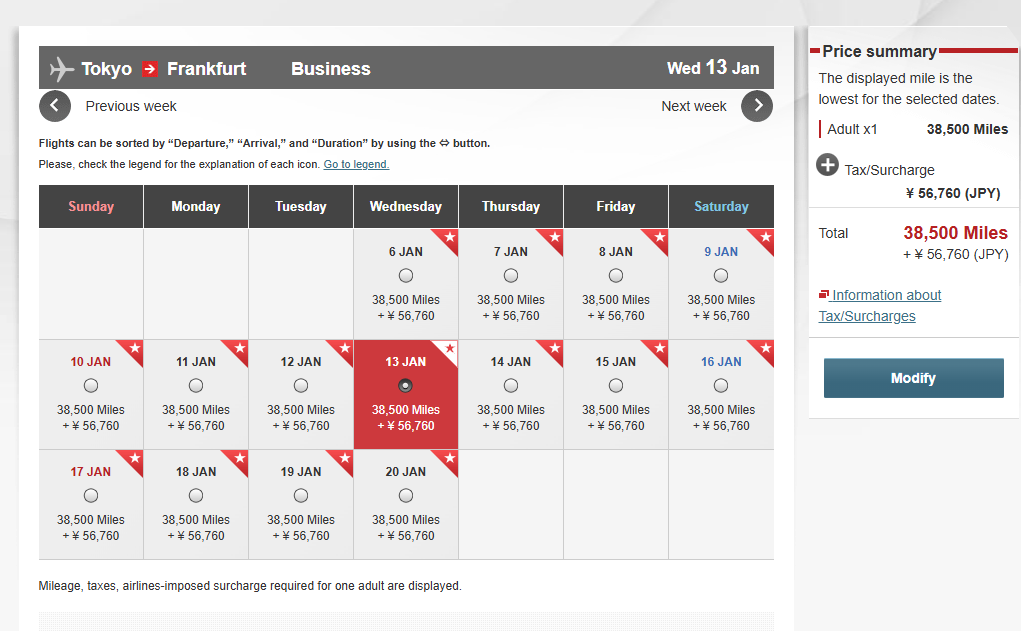
Task: Click the airplane icon beside Tokyo
Action: tap(61, 69)
